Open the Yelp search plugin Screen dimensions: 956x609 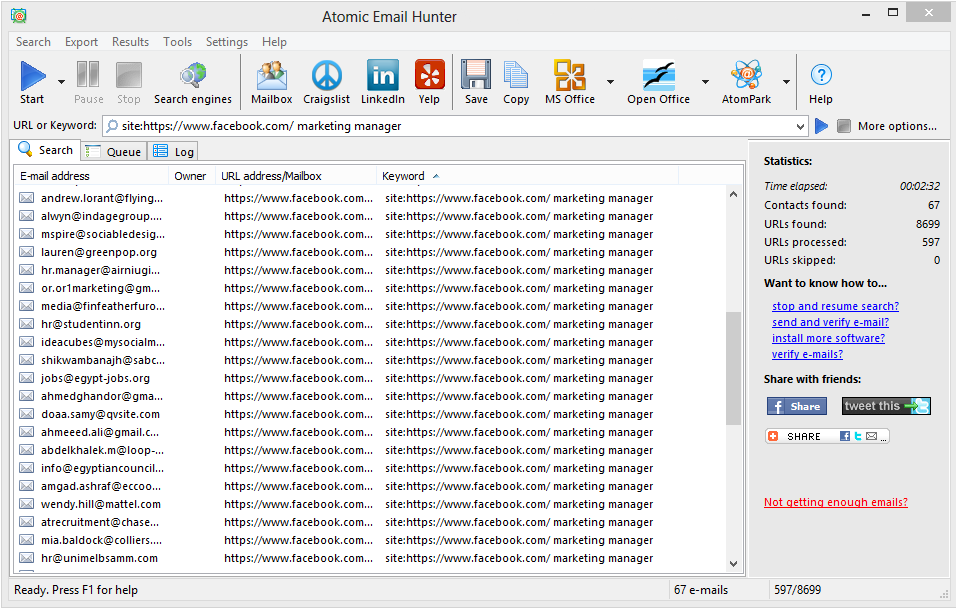[x=429, y=77]
